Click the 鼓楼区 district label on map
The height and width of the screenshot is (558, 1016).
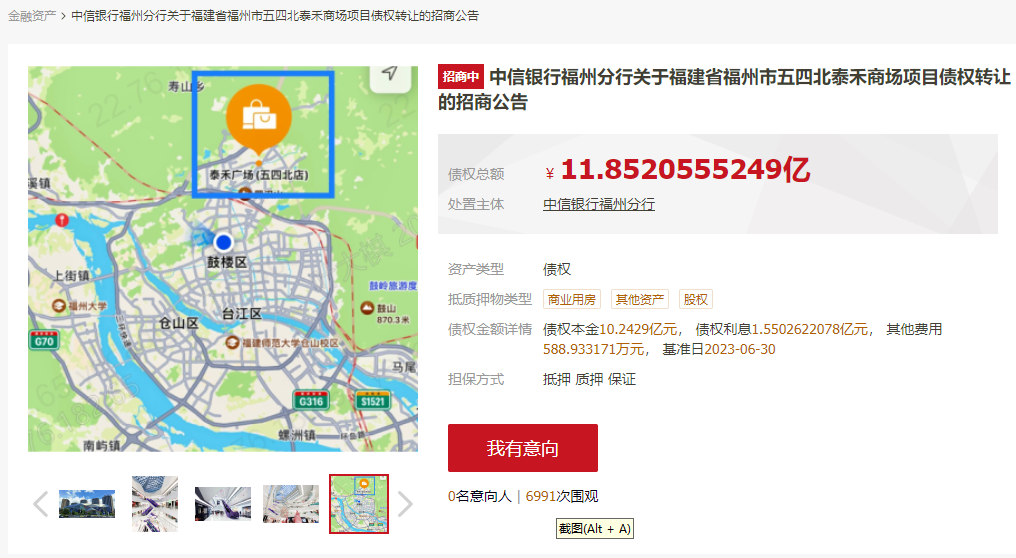point(227,262)
